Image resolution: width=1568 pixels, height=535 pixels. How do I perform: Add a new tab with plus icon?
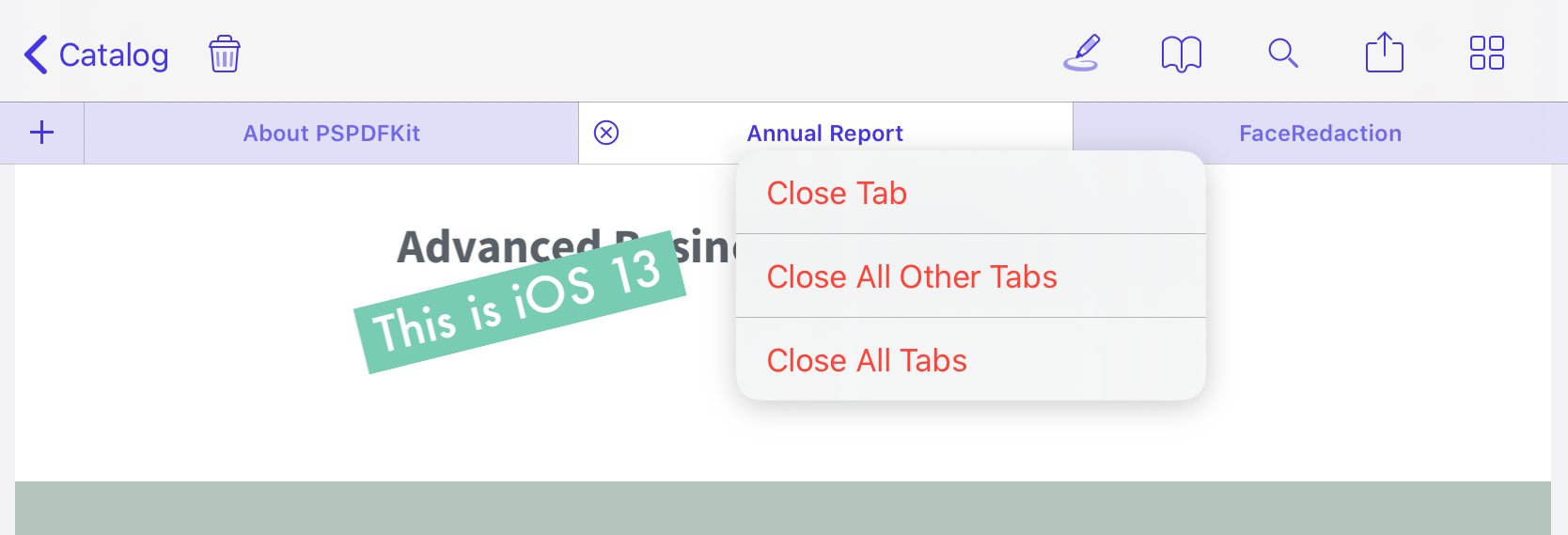(42, 133)
